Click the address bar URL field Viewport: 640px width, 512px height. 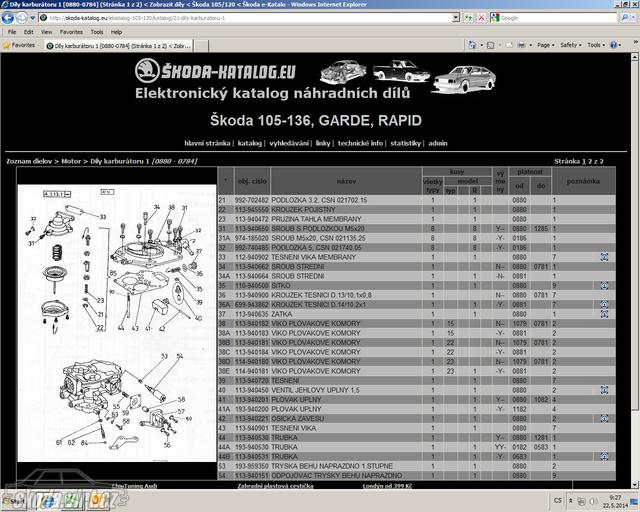(x=247, y=18)
